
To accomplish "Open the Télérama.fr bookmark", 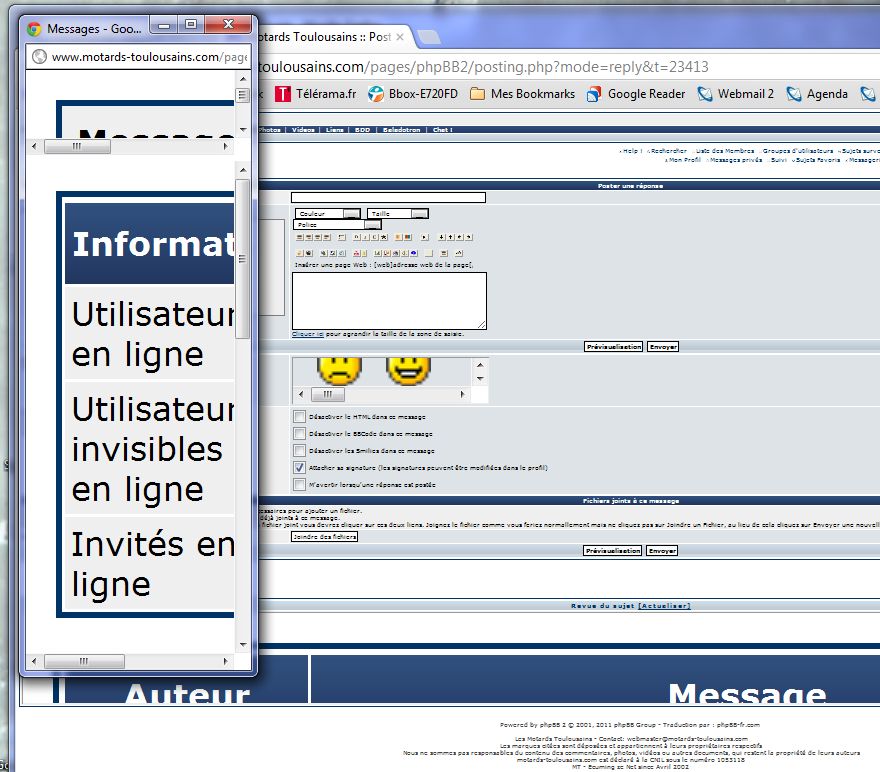I will (316, 94).
